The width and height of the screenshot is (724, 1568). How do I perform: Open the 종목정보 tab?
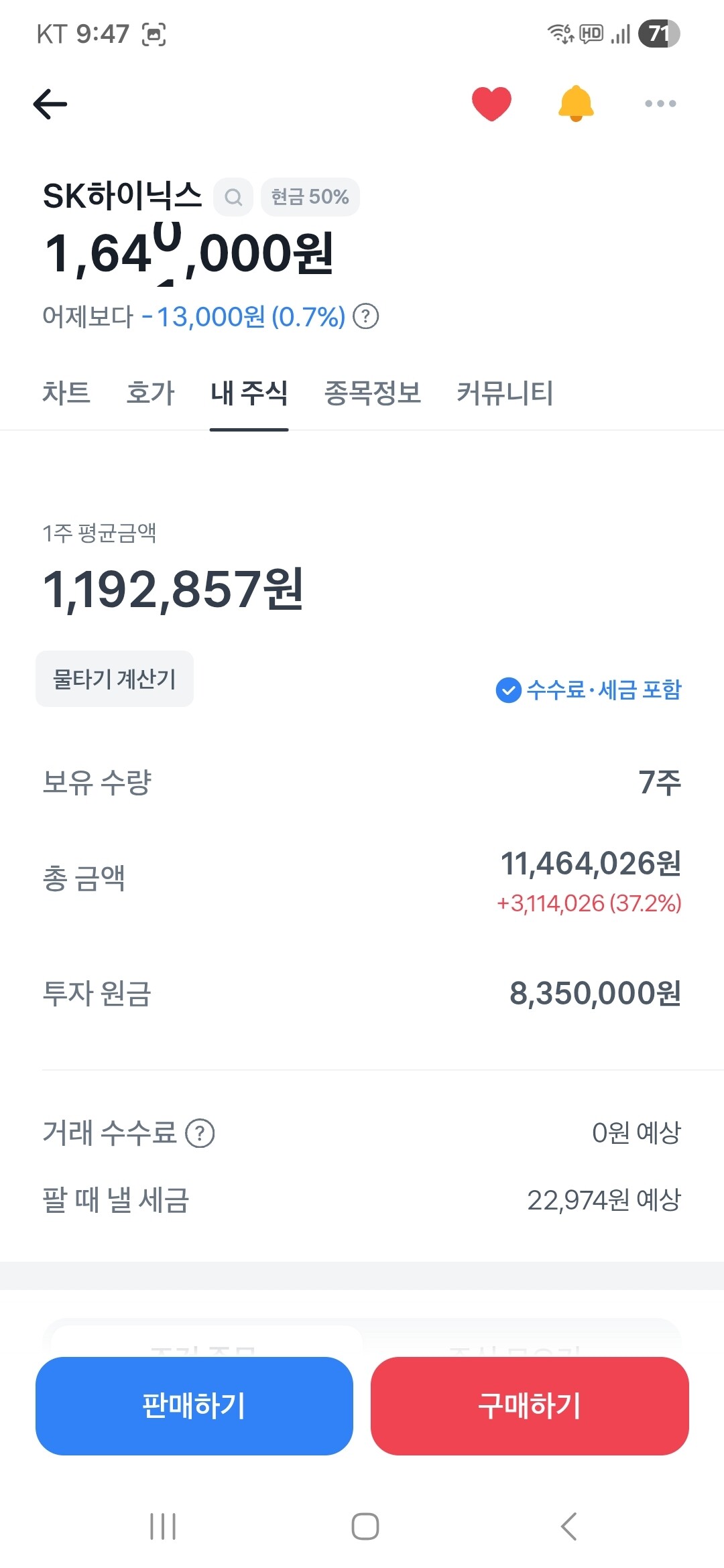(x=373, y=393)
